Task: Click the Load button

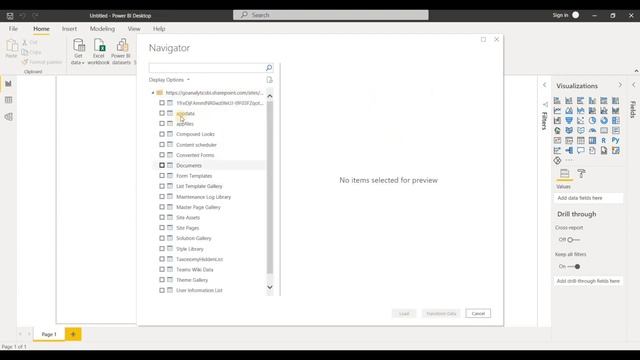Action: 404,313
